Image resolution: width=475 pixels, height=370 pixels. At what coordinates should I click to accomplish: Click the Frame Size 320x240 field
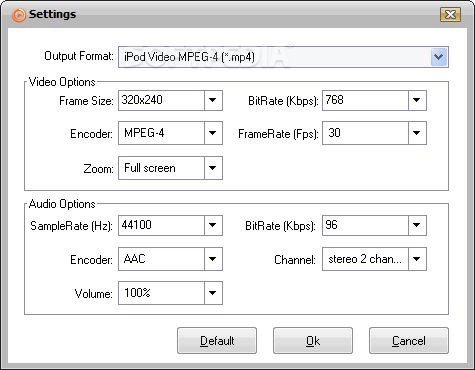161,100
